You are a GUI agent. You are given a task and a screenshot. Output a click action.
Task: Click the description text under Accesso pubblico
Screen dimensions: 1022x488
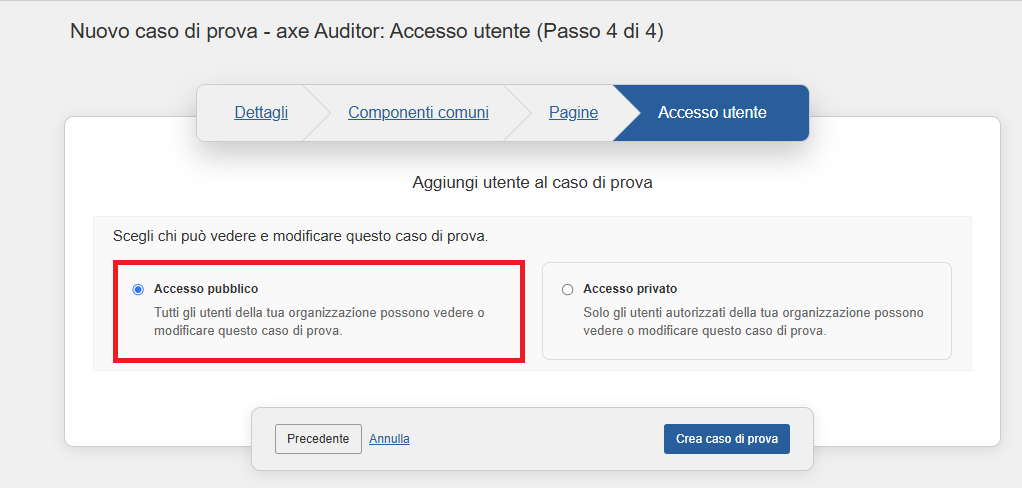(x=318, y=321)
